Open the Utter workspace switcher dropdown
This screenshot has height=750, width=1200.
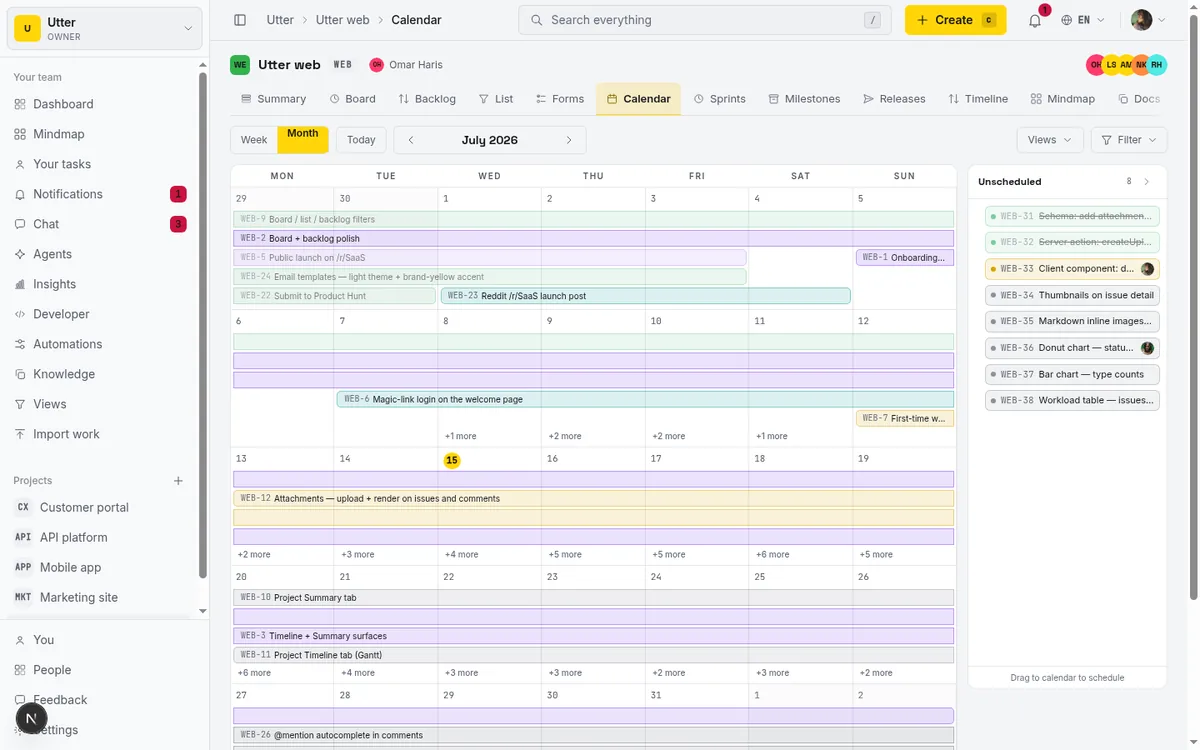105,28
